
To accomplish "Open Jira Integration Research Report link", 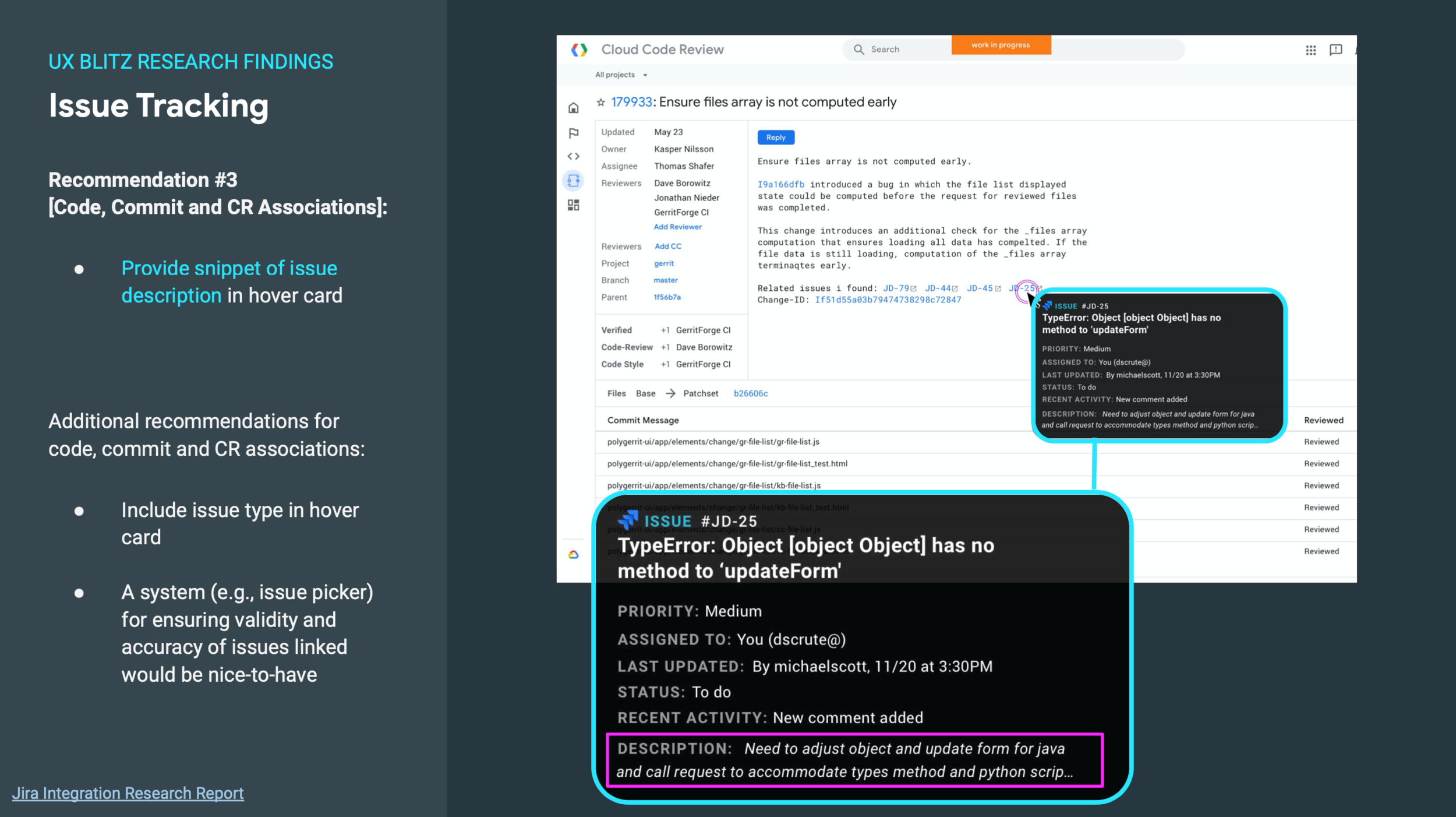I will pos(128,793).
